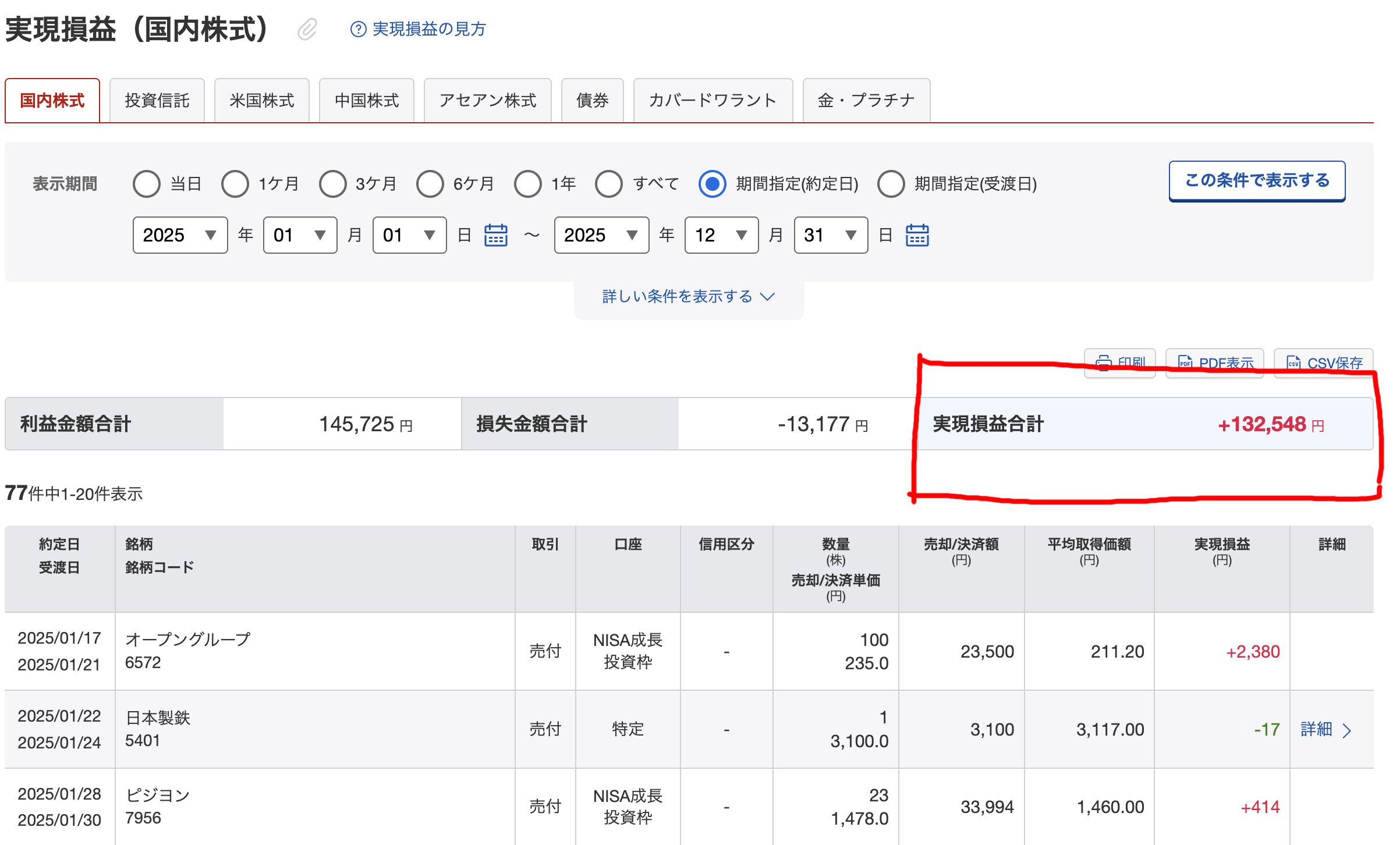Click the 詳細 arrow chevron for 日本製鉄
Screen dimensions: 1400x845
tap(1346, 730)
